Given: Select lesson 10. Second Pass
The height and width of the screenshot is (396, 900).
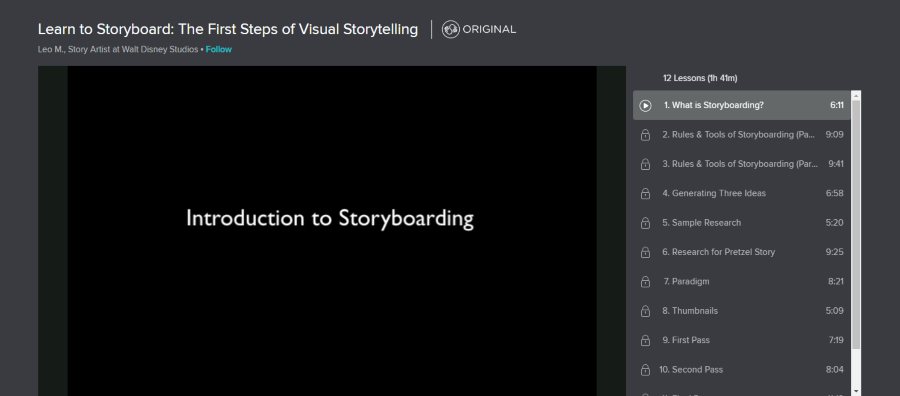Looking at the screenshot, I should tap(742, 370).
